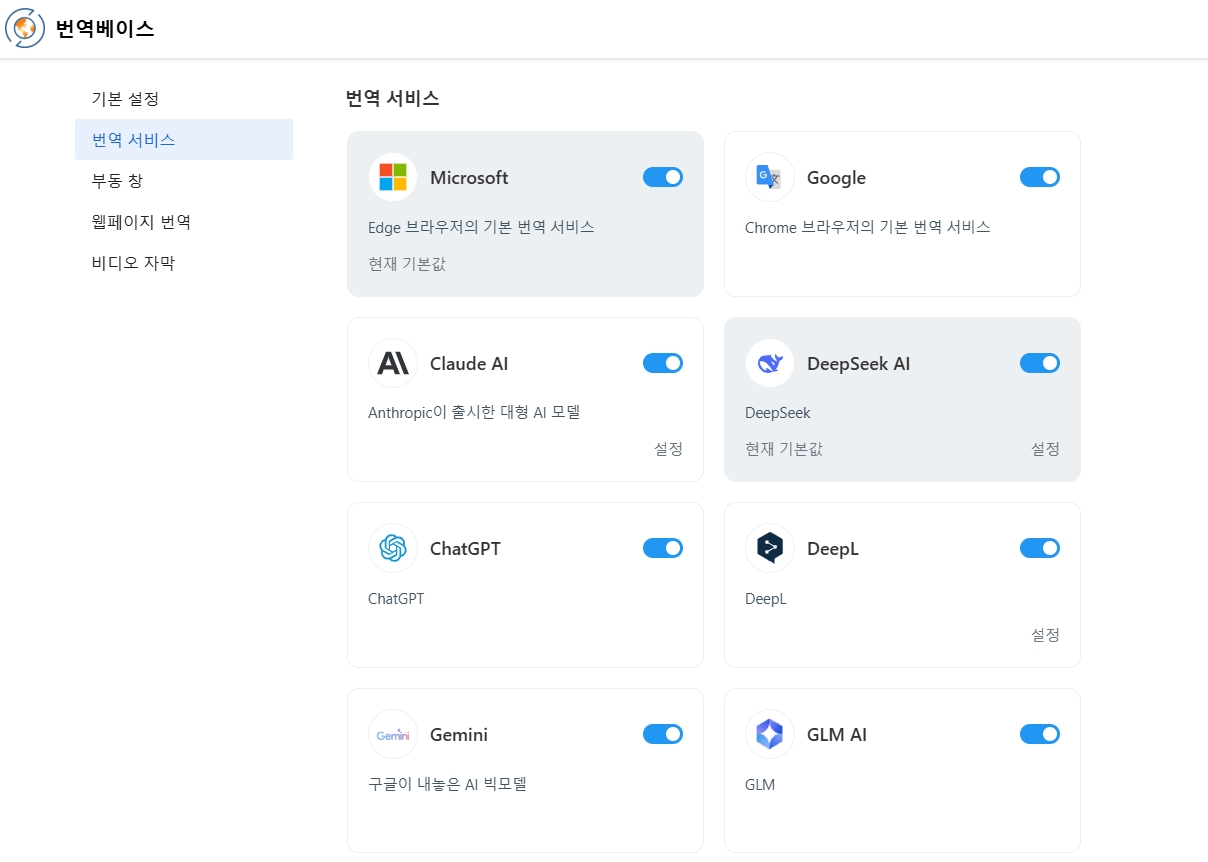1208x862 pixels.
Task: Click the 번역 서비스 page heading
Action: point(392,98)
